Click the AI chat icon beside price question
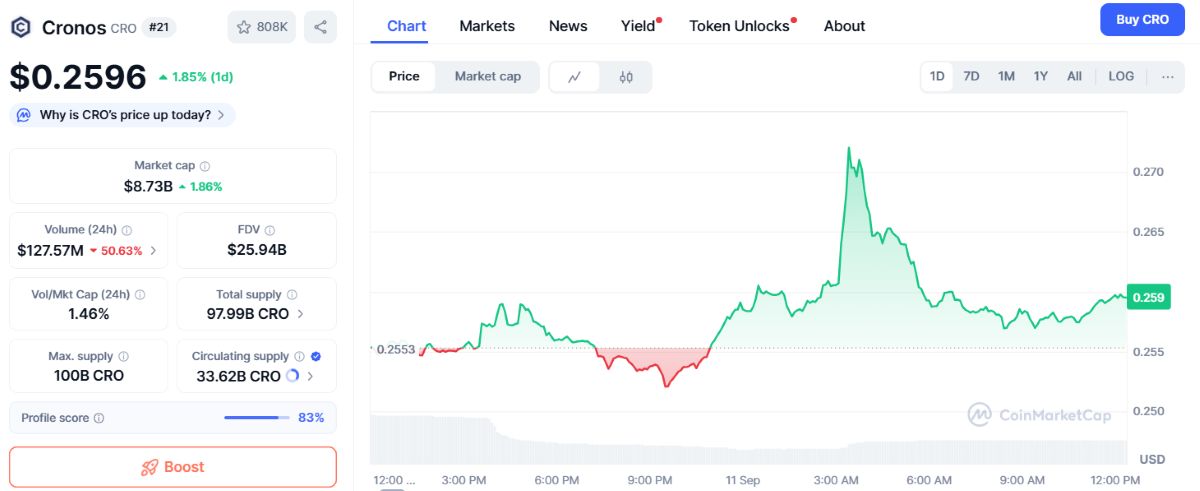 click(x=24, y=115)
